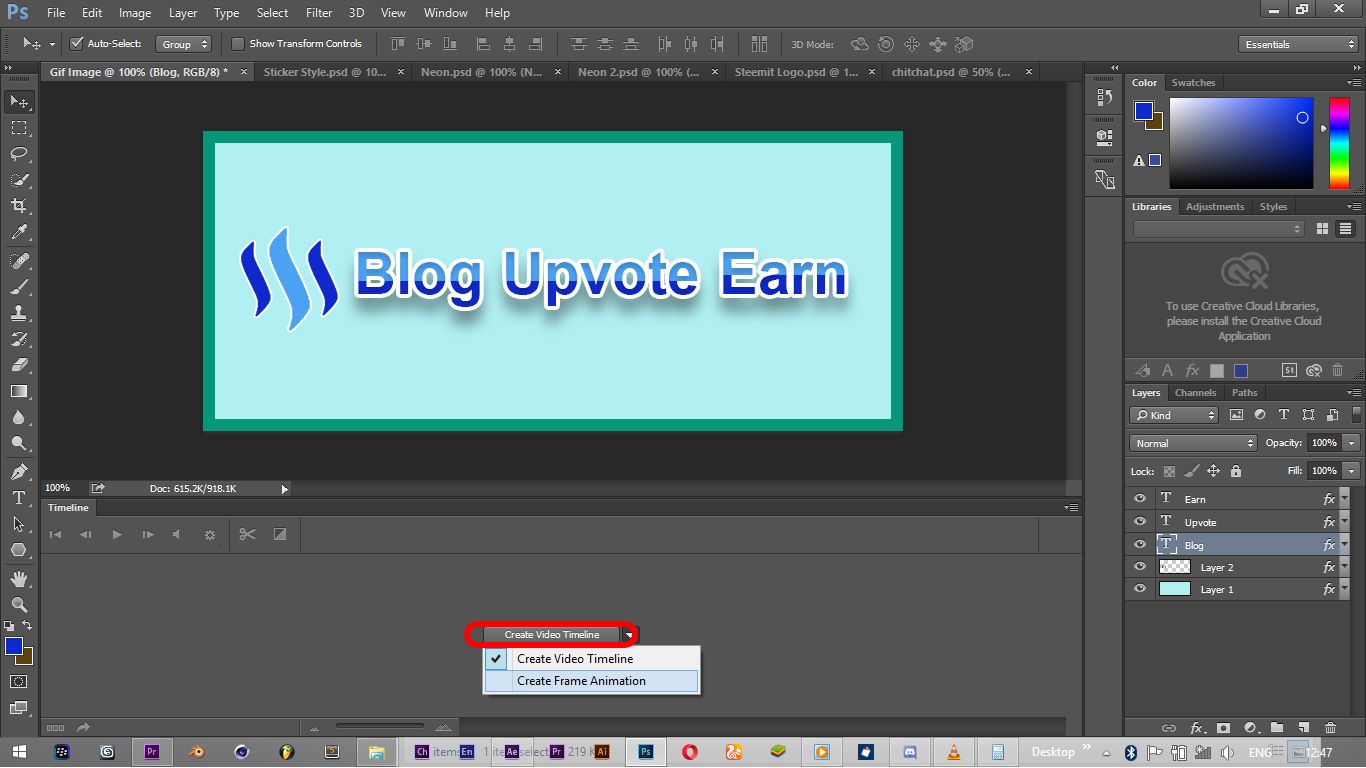
Task: Select the Lasso tool
Action: coord(19,154)
